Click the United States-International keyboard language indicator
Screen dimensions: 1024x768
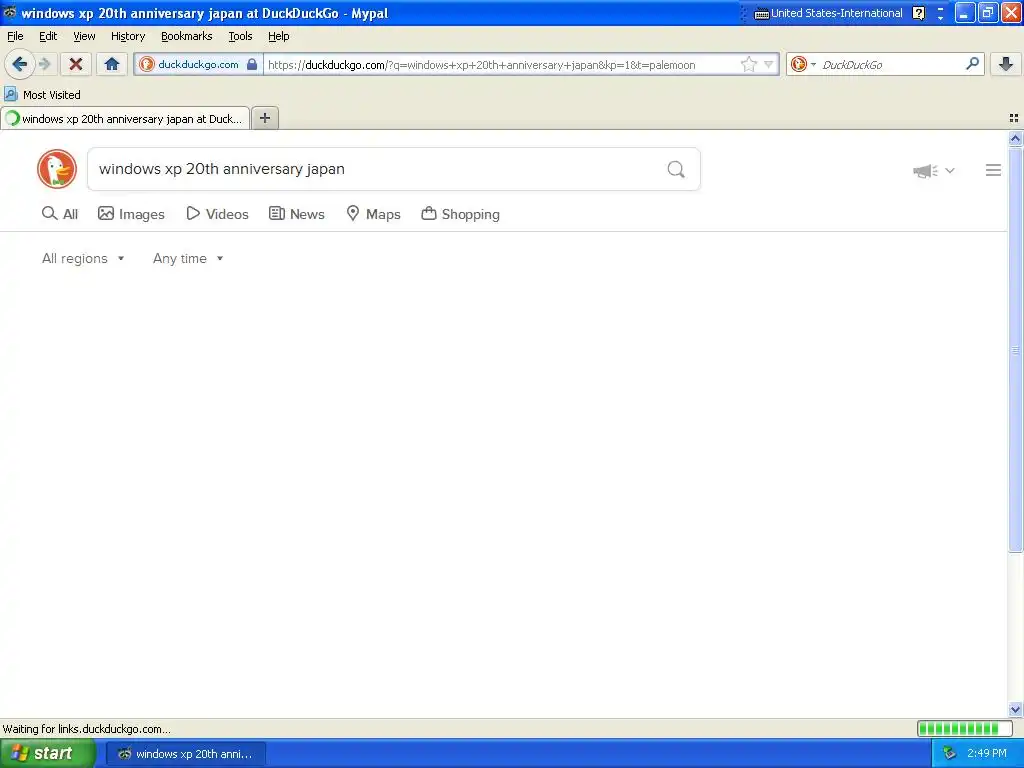point(829,13)
